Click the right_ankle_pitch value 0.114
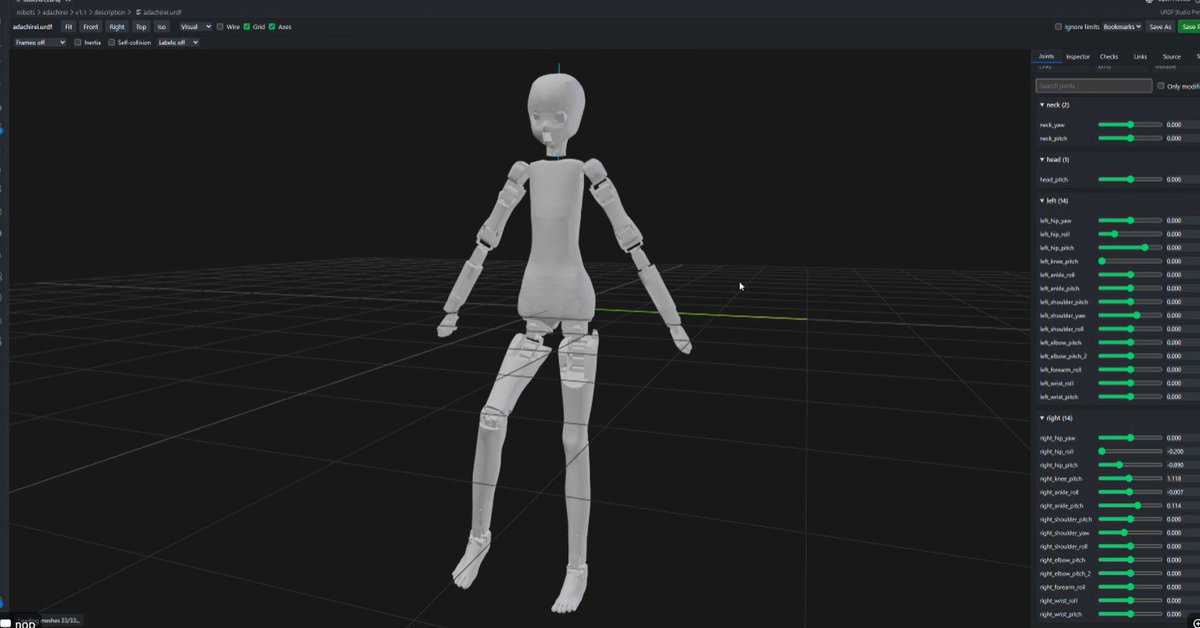Screen dimensions: 1200x628 (x=1175, y=506)
